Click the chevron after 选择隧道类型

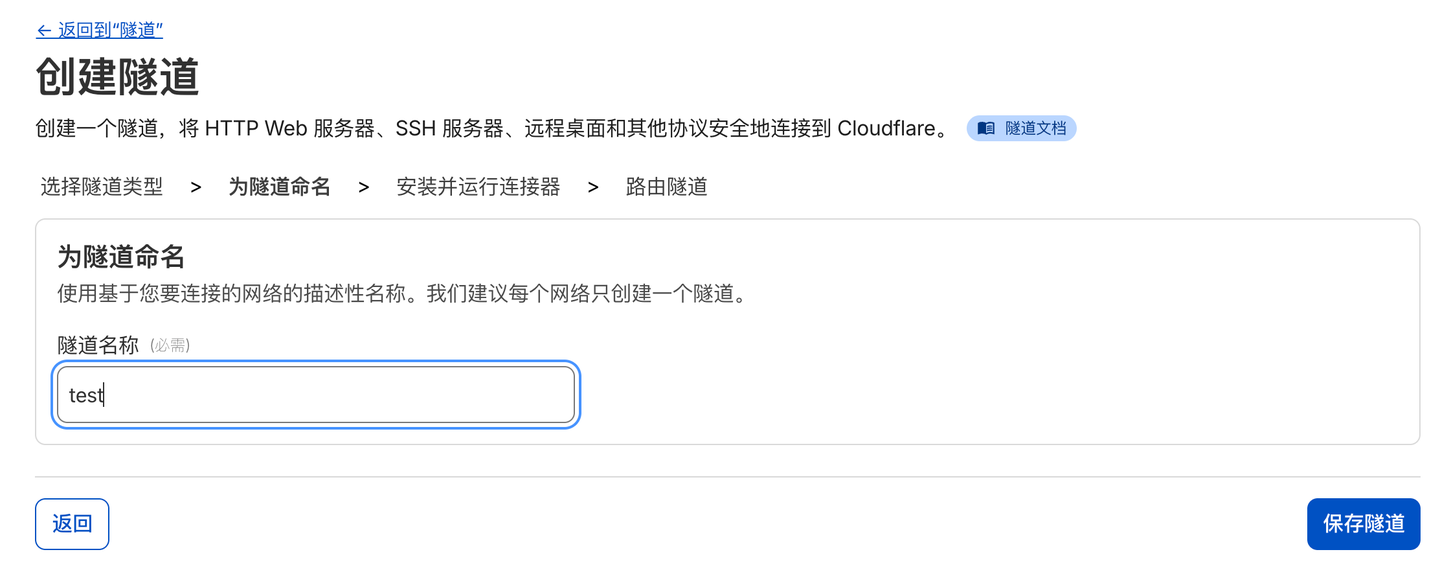pos(196,187)
